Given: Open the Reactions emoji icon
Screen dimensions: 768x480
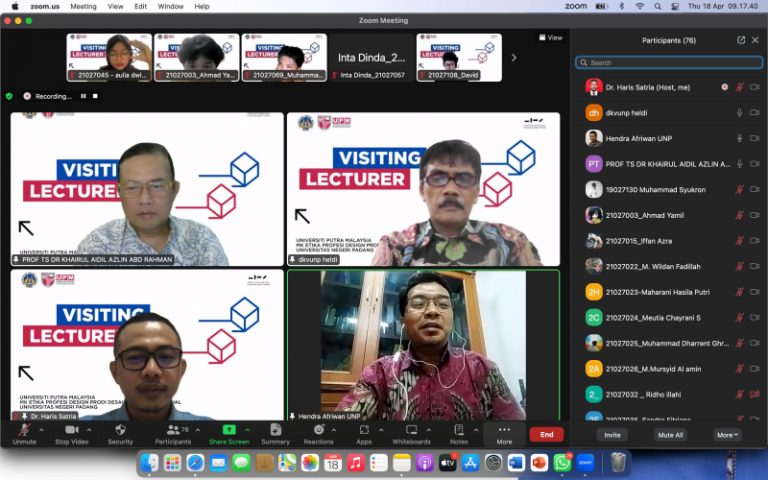Looking at the screenshot, I should coord(319,430).
